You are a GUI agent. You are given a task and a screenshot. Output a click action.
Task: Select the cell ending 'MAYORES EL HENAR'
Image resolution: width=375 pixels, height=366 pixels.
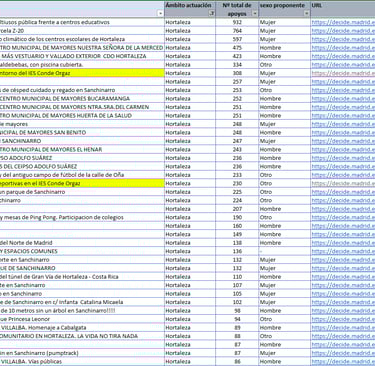pos(82,150)
